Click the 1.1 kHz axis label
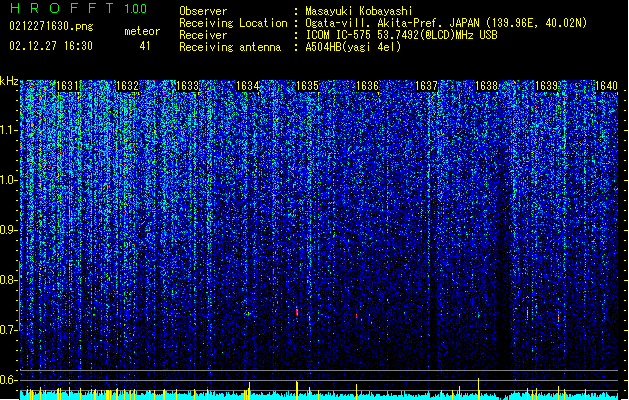 coord(9,130)
